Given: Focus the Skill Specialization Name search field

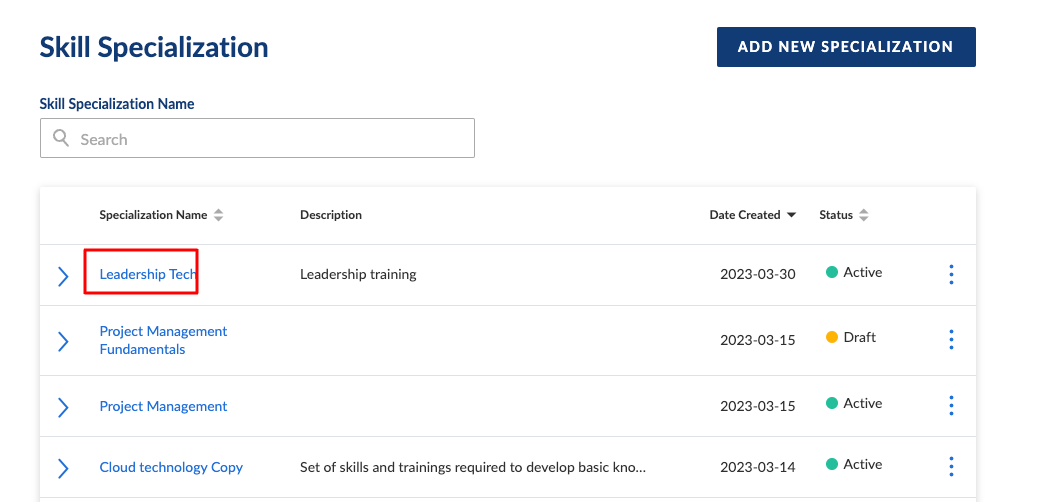Looking at the screenshot, I should pyautogui.click(x=270, y=139).
